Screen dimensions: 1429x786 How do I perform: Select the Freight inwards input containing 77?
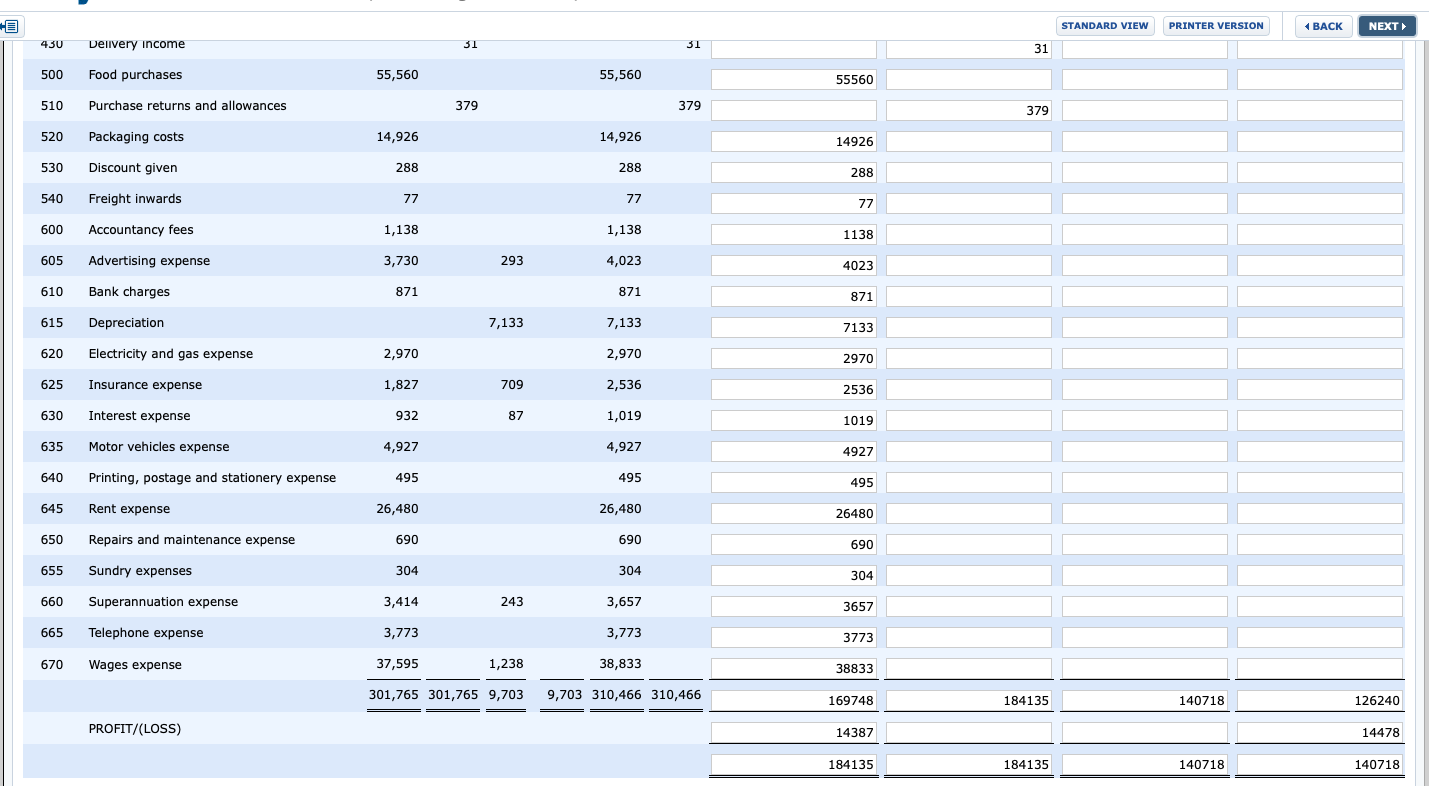pos(794,204)
